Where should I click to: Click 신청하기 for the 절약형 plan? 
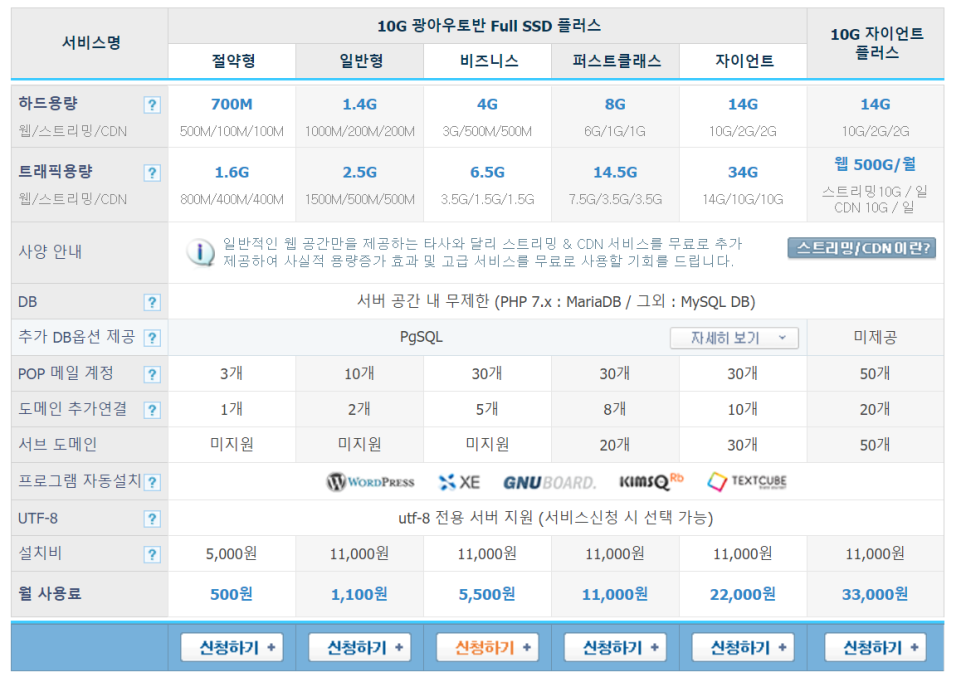click(232, 648)
